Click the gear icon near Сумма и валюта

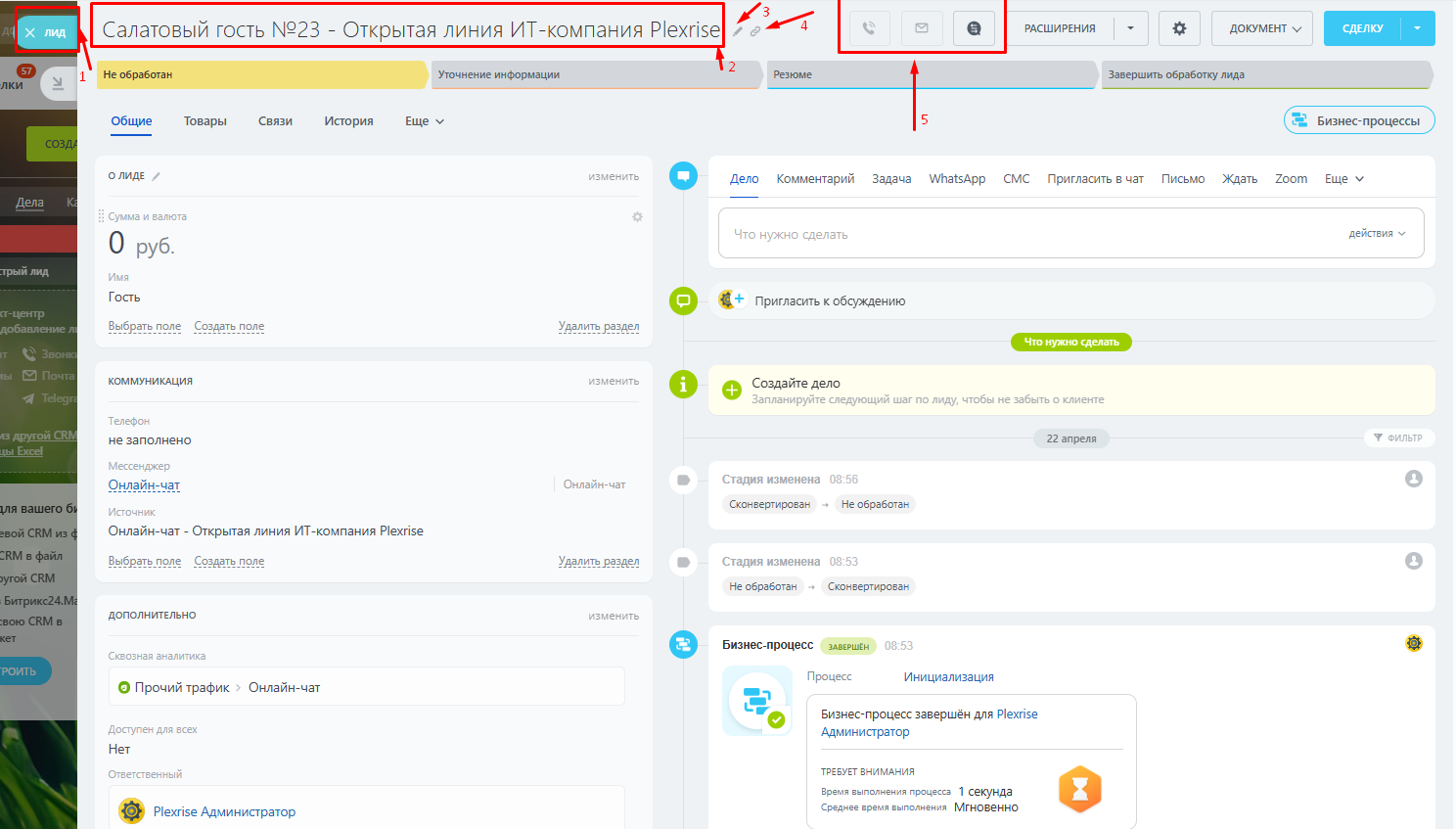[637, 217]
